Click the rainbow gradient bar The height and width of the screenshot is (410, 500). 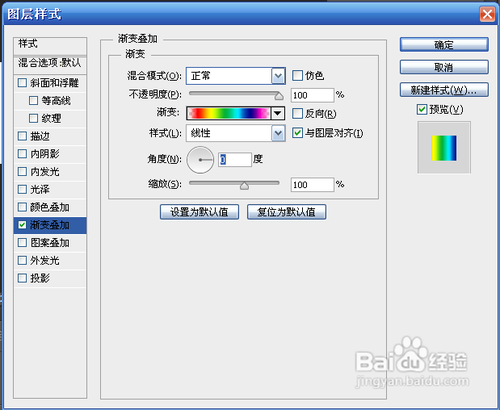coord(229,113)
